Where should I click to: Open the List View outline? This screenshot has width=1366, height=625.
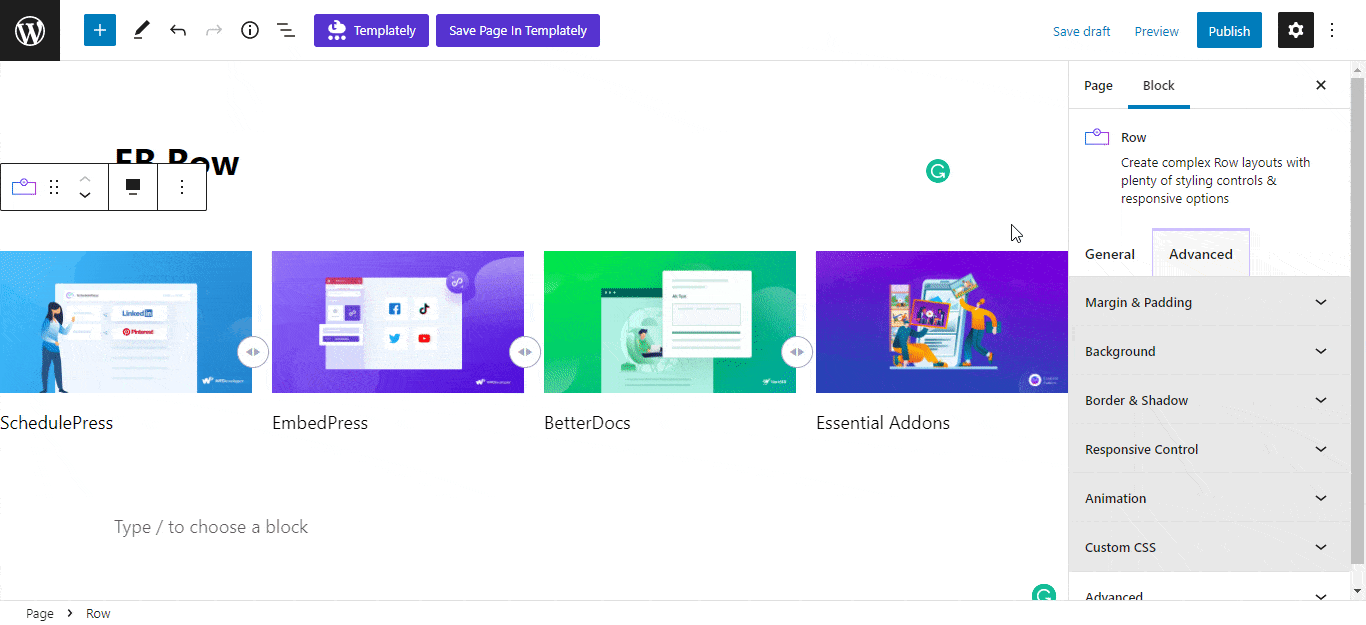point(286,30)
